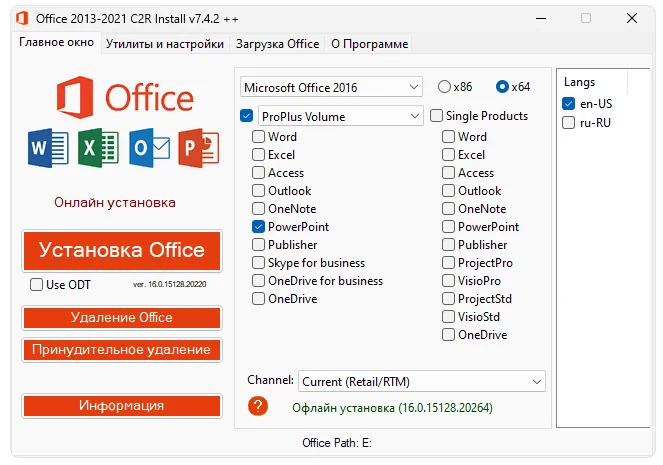The image size is (663, 465).
Task: Open the Microsoft Office 2016 version dropdown
Action: [x=331, y=88]
